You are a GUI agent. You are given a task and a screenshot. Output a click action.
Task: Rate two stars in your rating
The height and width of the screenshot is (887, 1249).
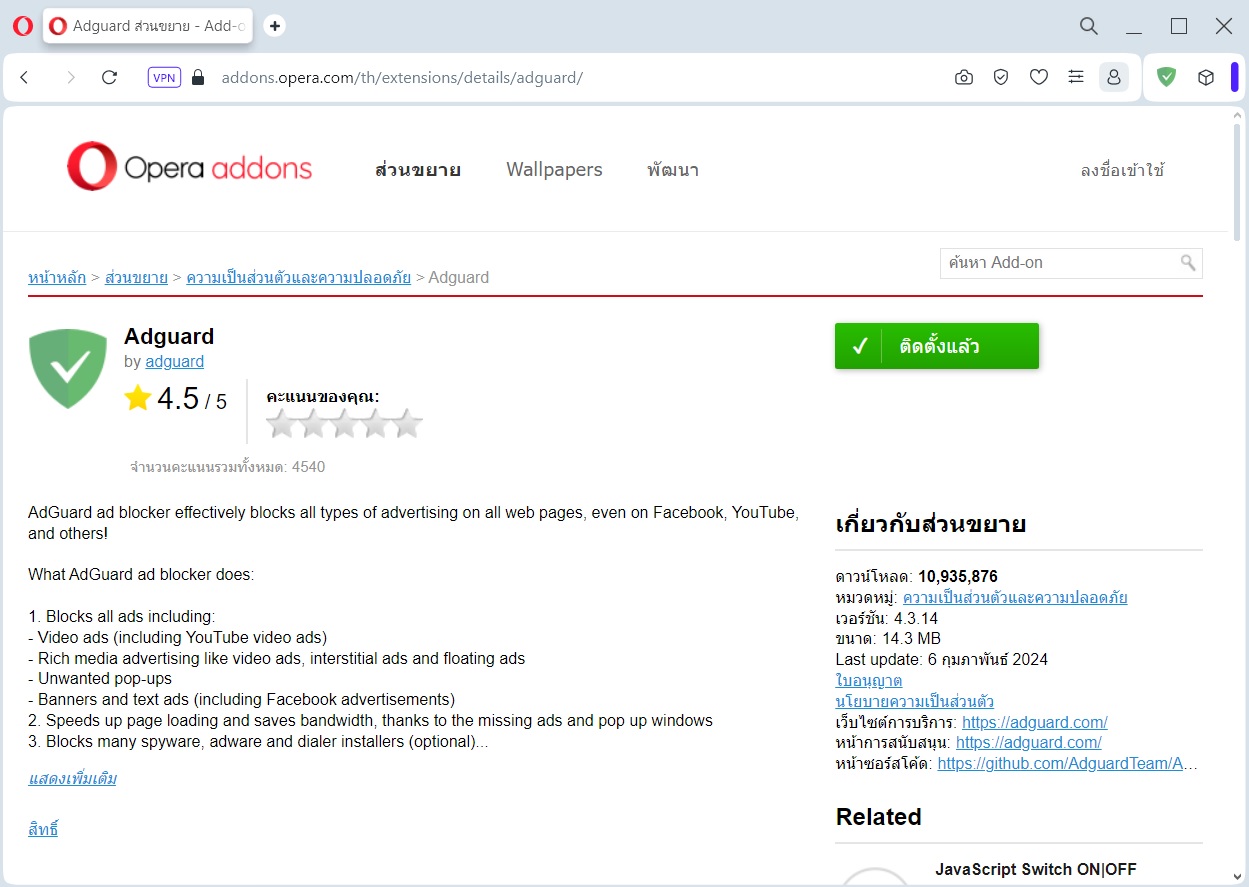tap(312, 424)
